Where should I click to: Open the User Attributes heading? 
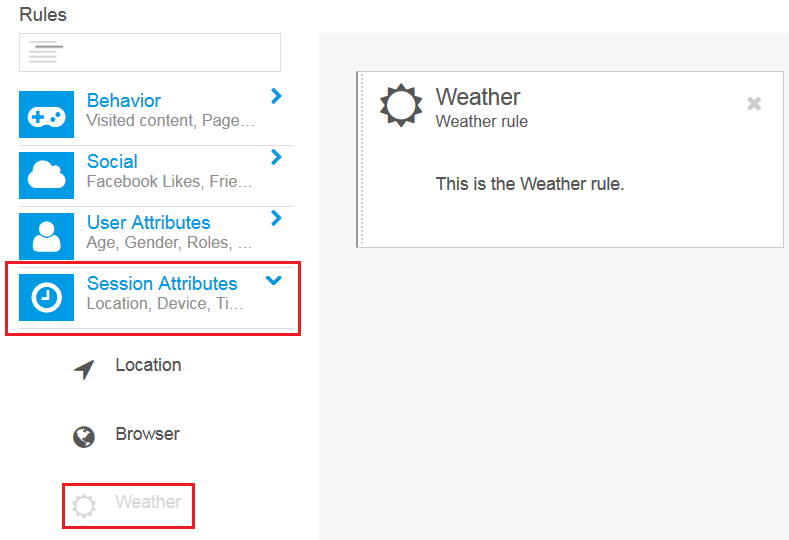point(148,222)
